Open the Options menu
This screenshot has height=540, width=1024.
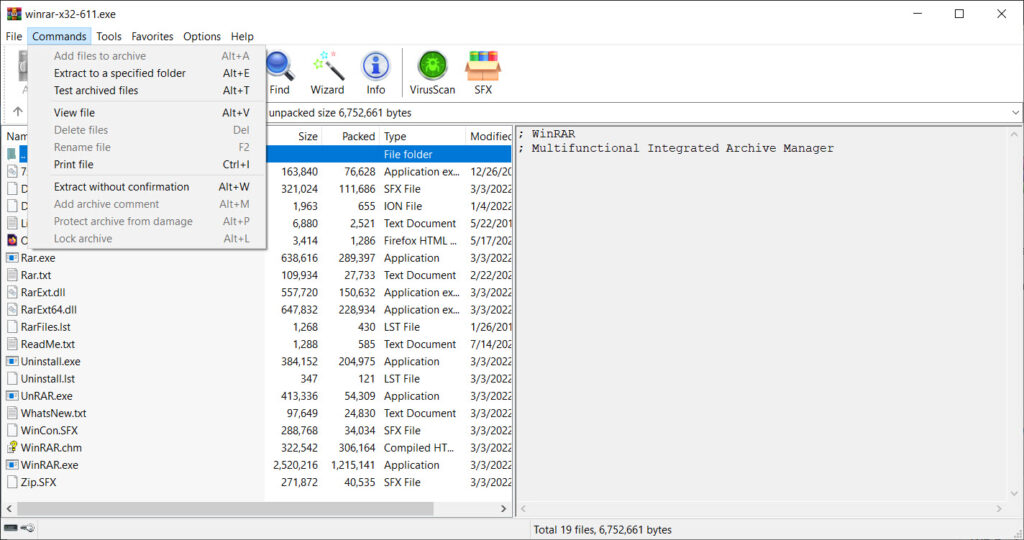pyautogui.click(x=201, y=36)
